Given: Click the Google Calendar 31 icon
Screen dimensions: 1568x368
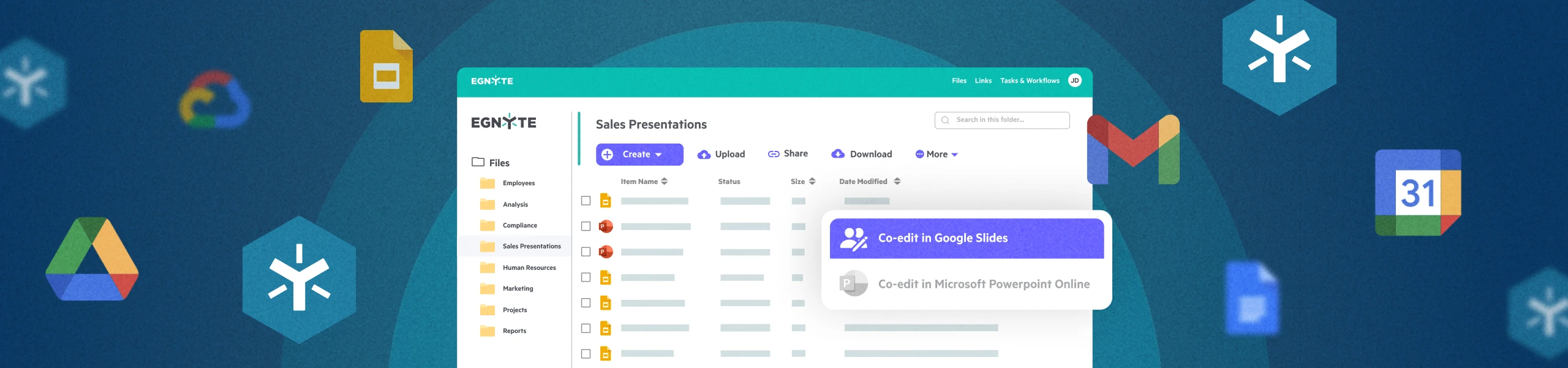Looking at the screenshot, I should (x=1417, y=193).
